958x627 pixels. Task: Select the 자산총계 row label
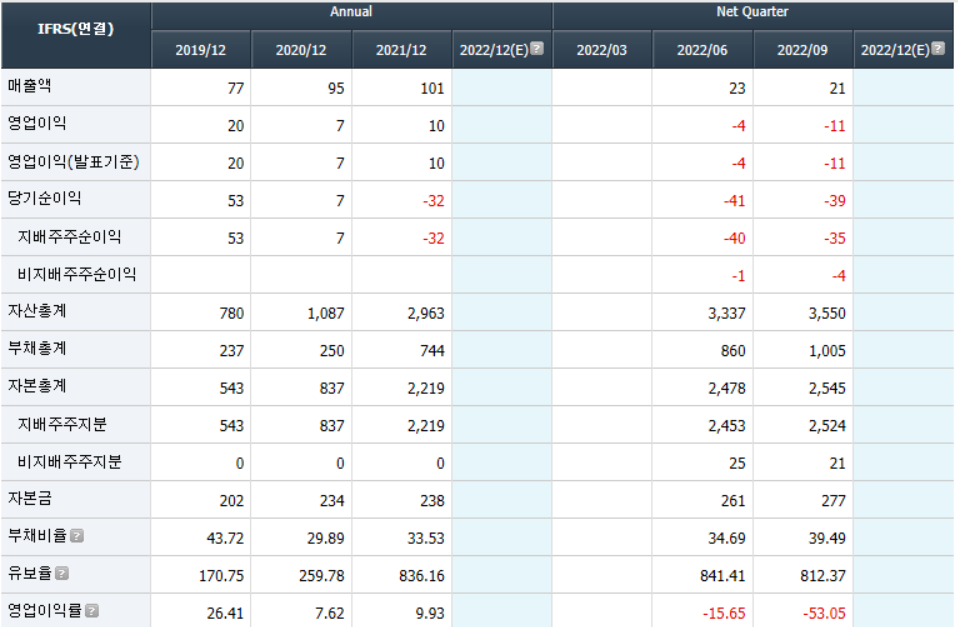pyautogui.click(x=37, y=311)
